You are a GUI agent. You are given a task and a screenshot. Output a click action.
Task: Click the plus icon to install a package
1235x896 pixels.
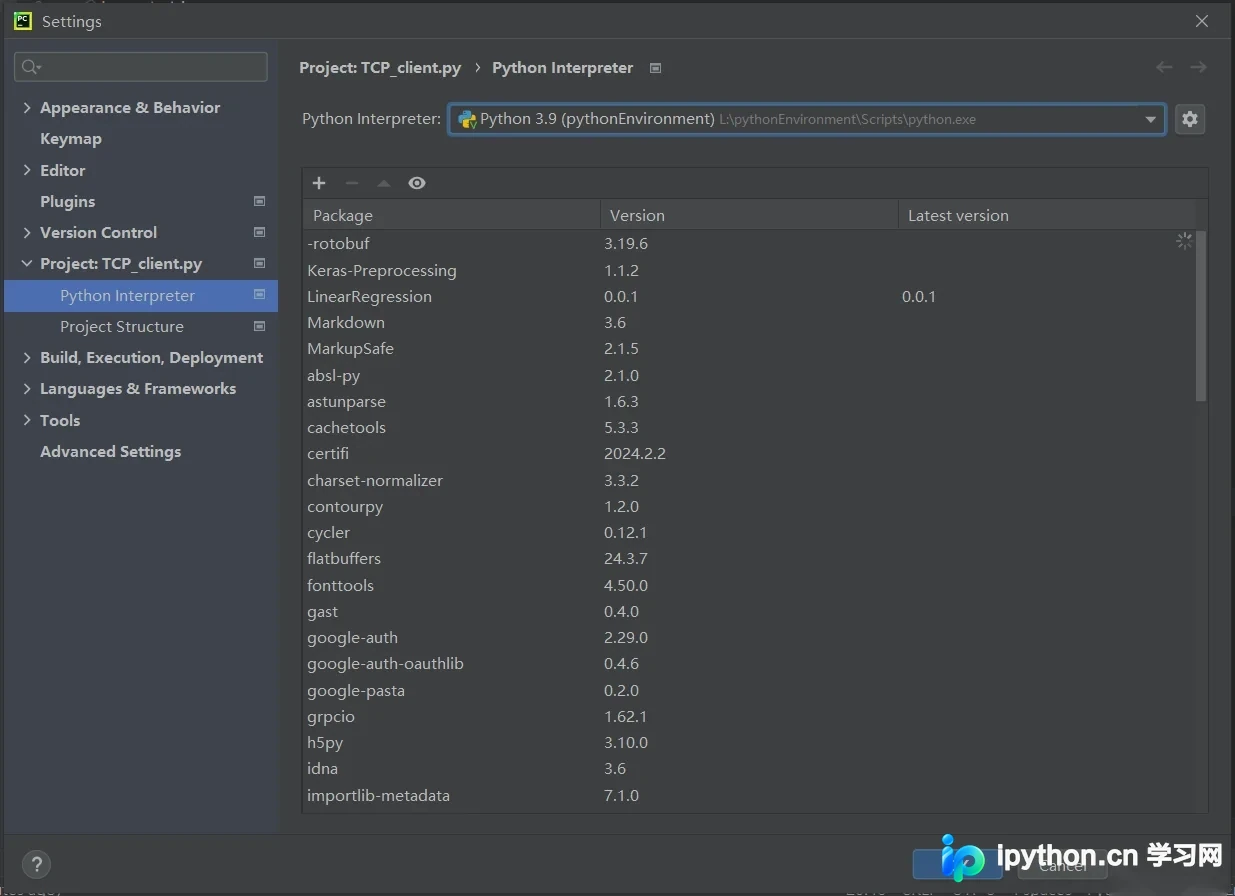[319, 183]
